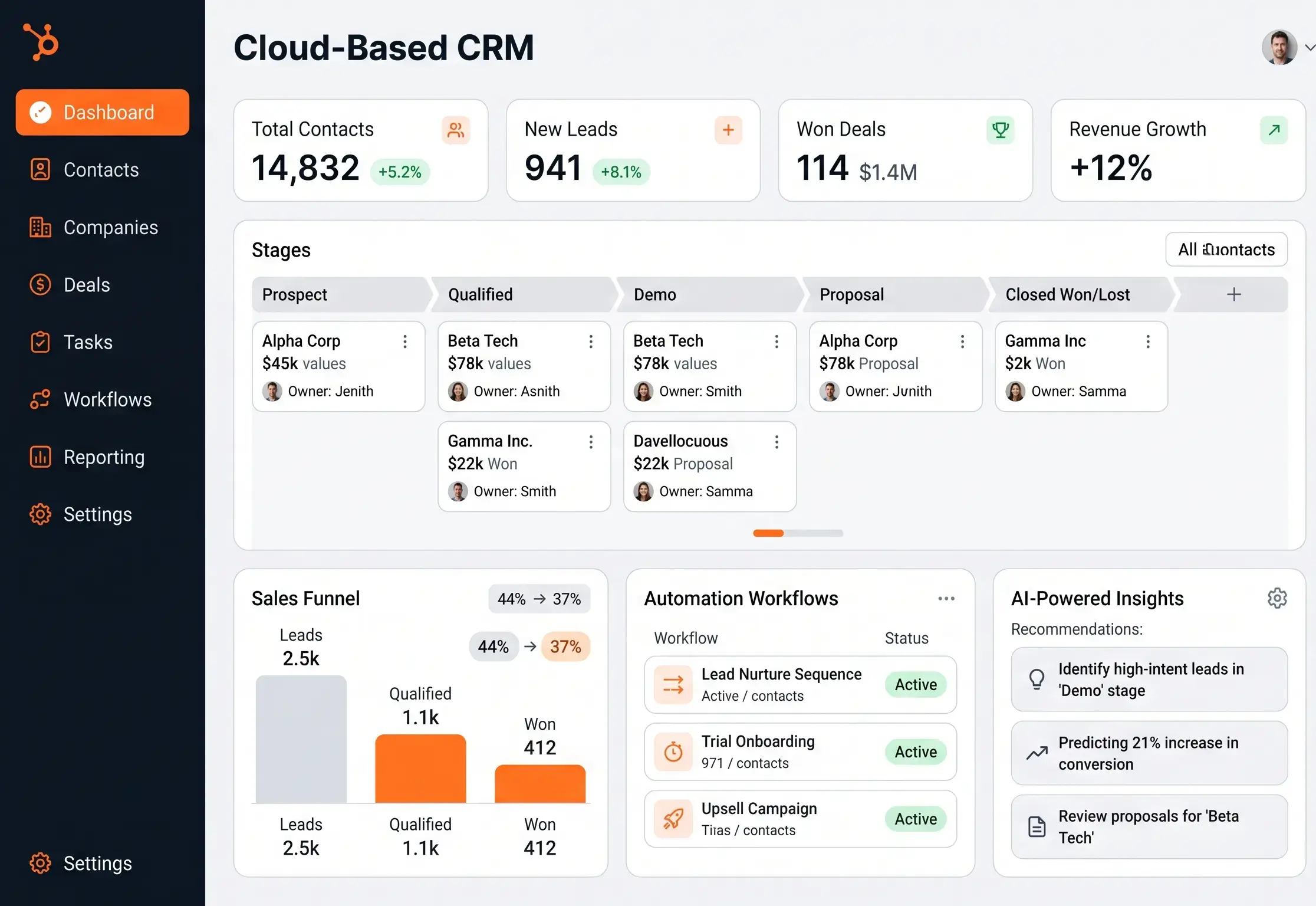Click owner Jenith avatar
The image size is (1316, 906).
(272, 391)
